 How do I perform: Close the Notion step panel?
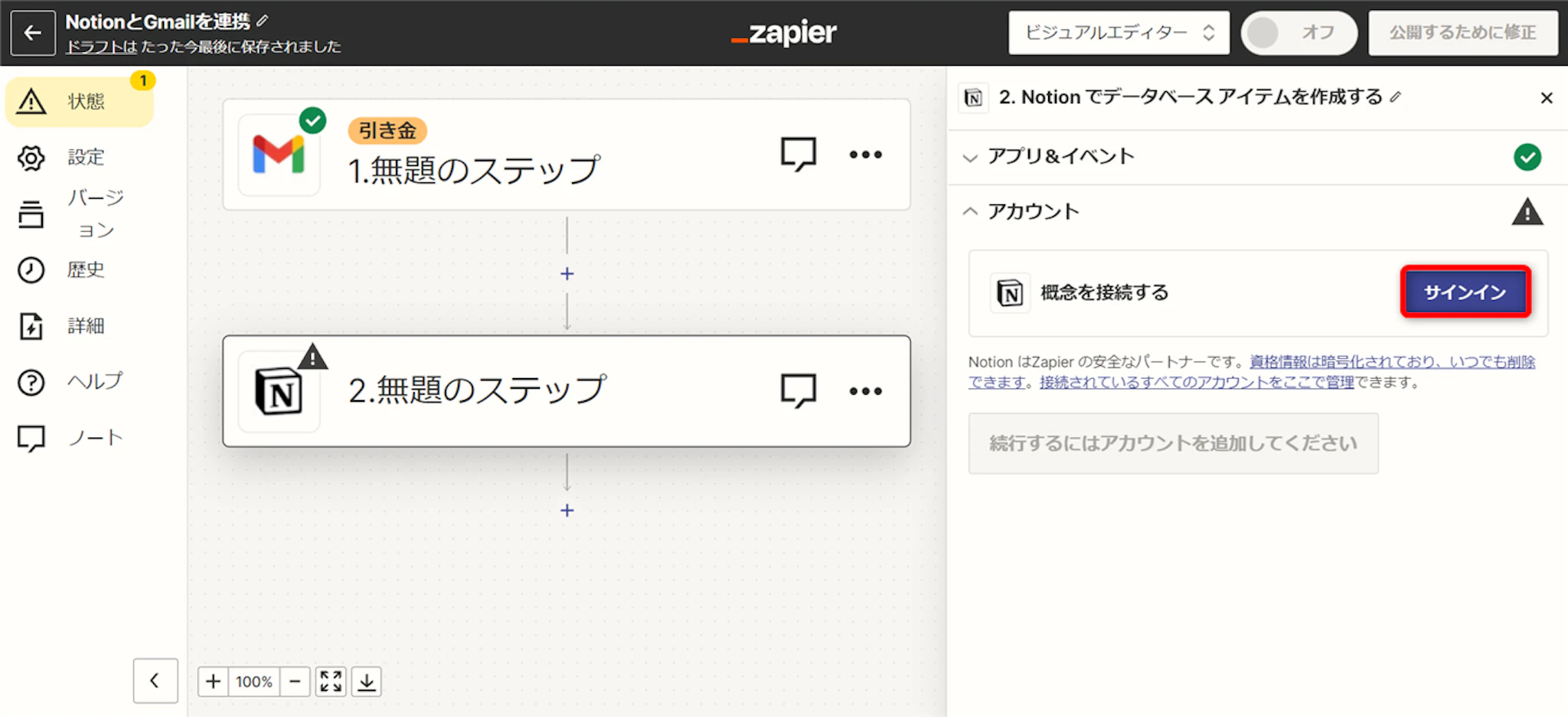coord(1546,98)
